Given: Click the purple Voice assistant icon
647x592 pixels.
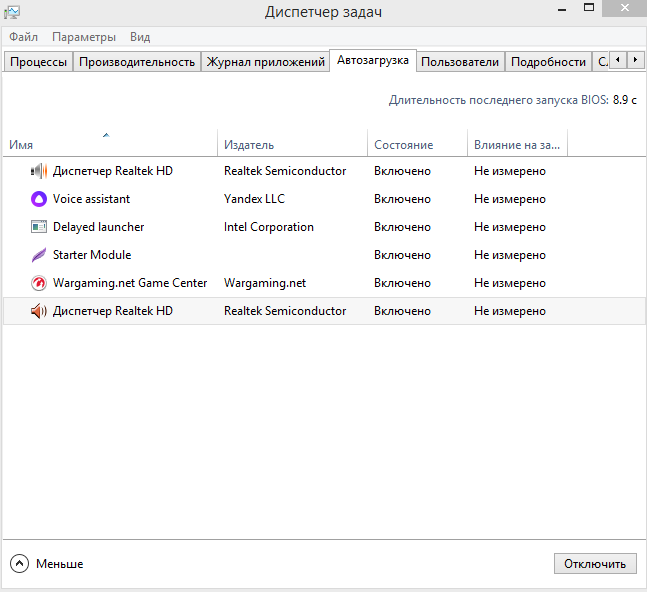Looking at the screenshot, I should [39, 199].
